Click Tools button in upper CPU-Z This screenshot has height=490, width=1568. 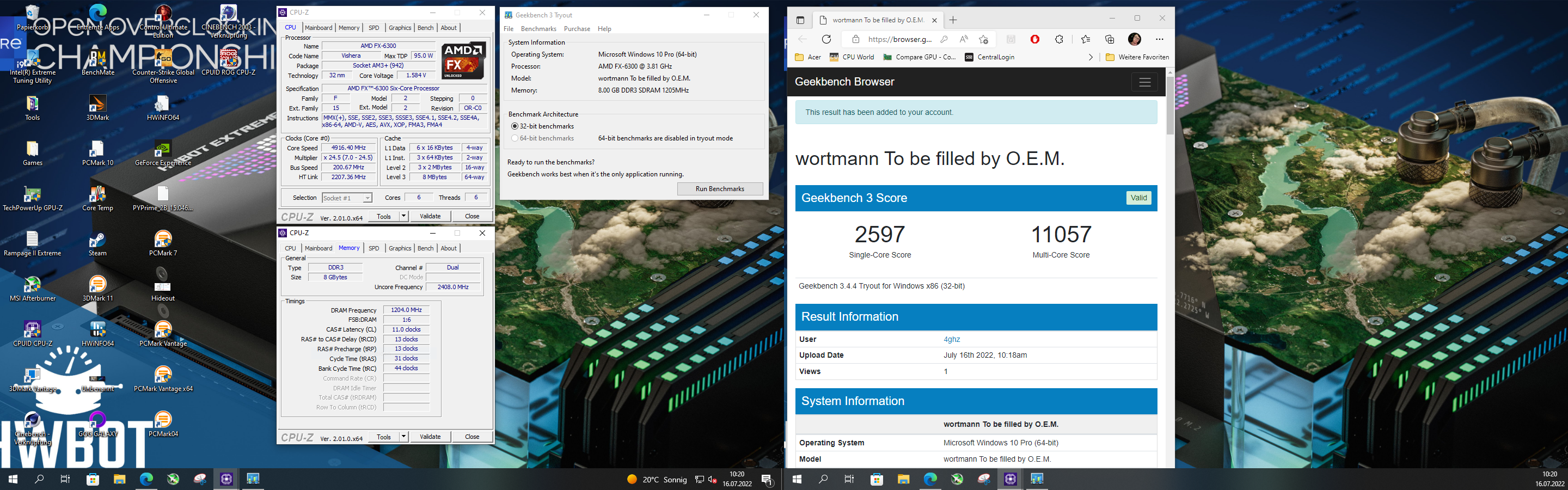pos(383,216)
